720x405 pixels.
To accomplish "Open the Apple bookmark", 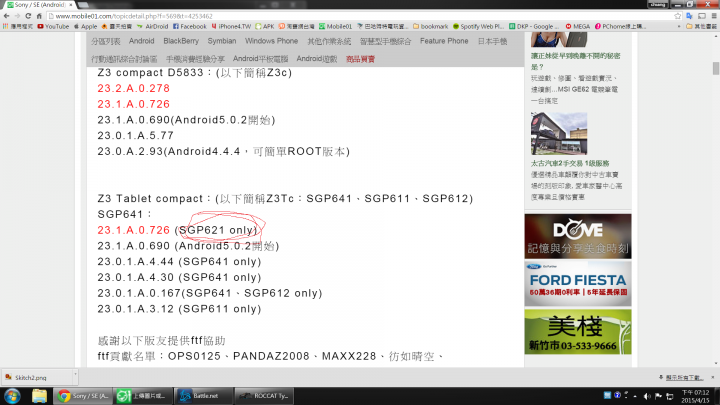I will point(85,27).
